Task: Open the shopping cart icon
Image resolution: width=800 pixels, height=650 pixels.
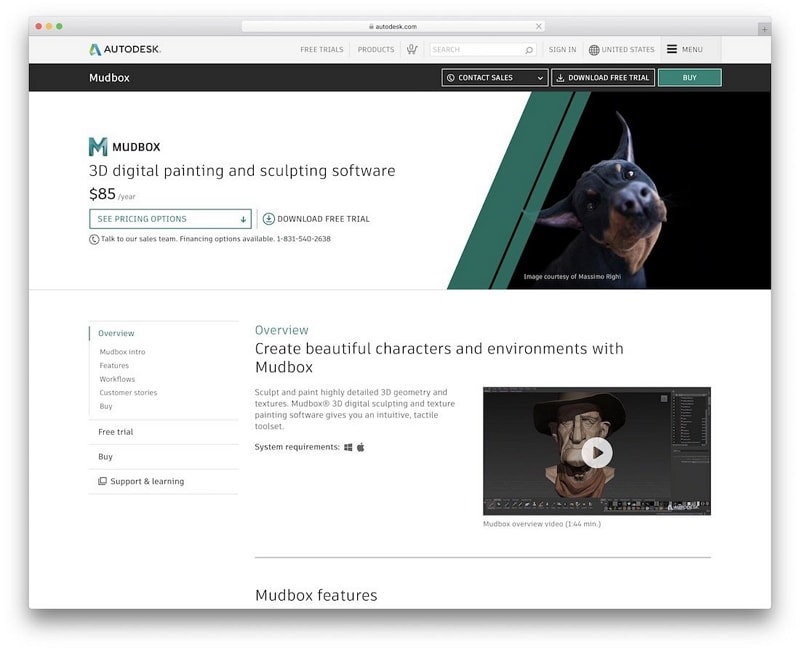Action: coord(412,49)
